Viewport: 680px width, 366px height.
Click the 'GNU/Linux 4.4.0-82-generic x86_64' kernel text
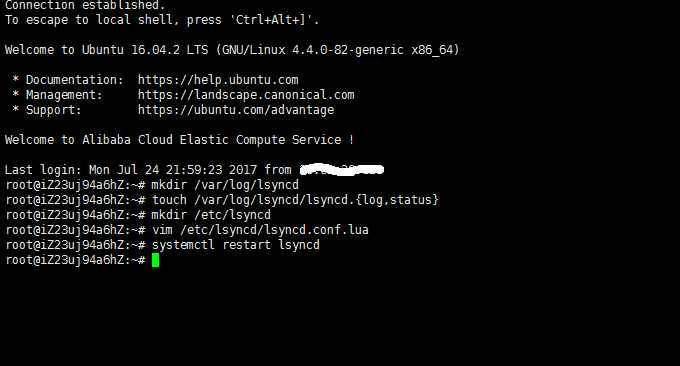coord(337,50)
